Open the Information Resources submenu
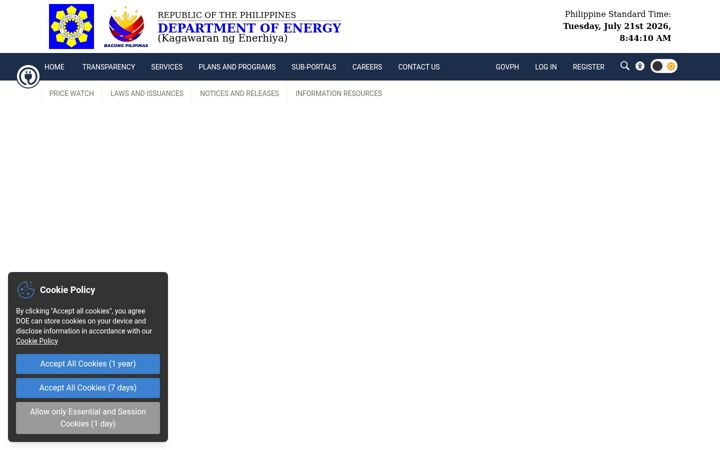Viewport: 720px width, 450px height. [x=339, y=93]
